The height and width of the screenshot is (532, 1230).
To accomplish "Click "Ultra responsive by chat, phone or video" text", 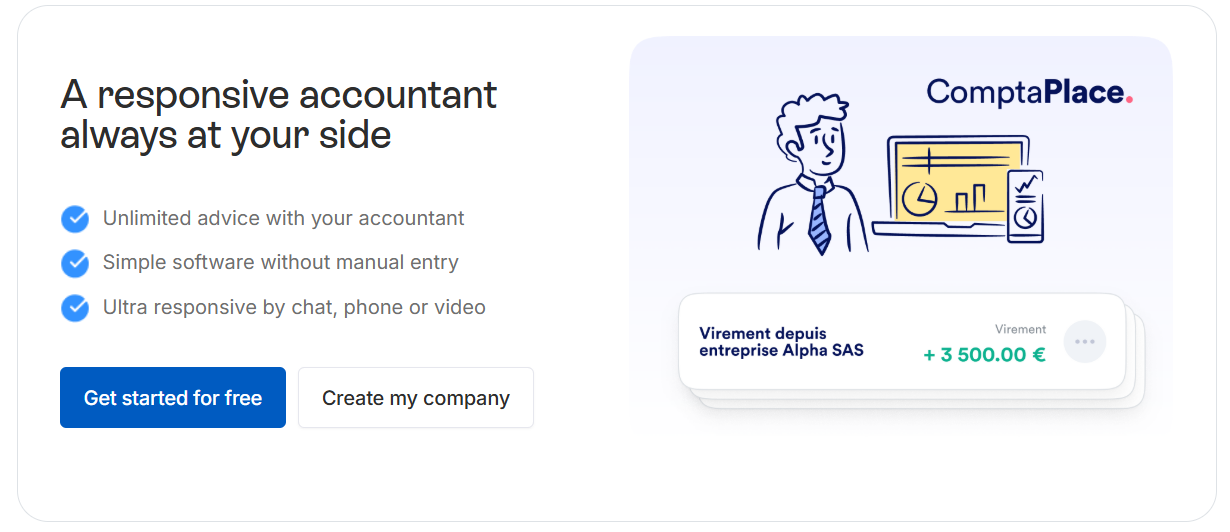I will tap(294, 307).
